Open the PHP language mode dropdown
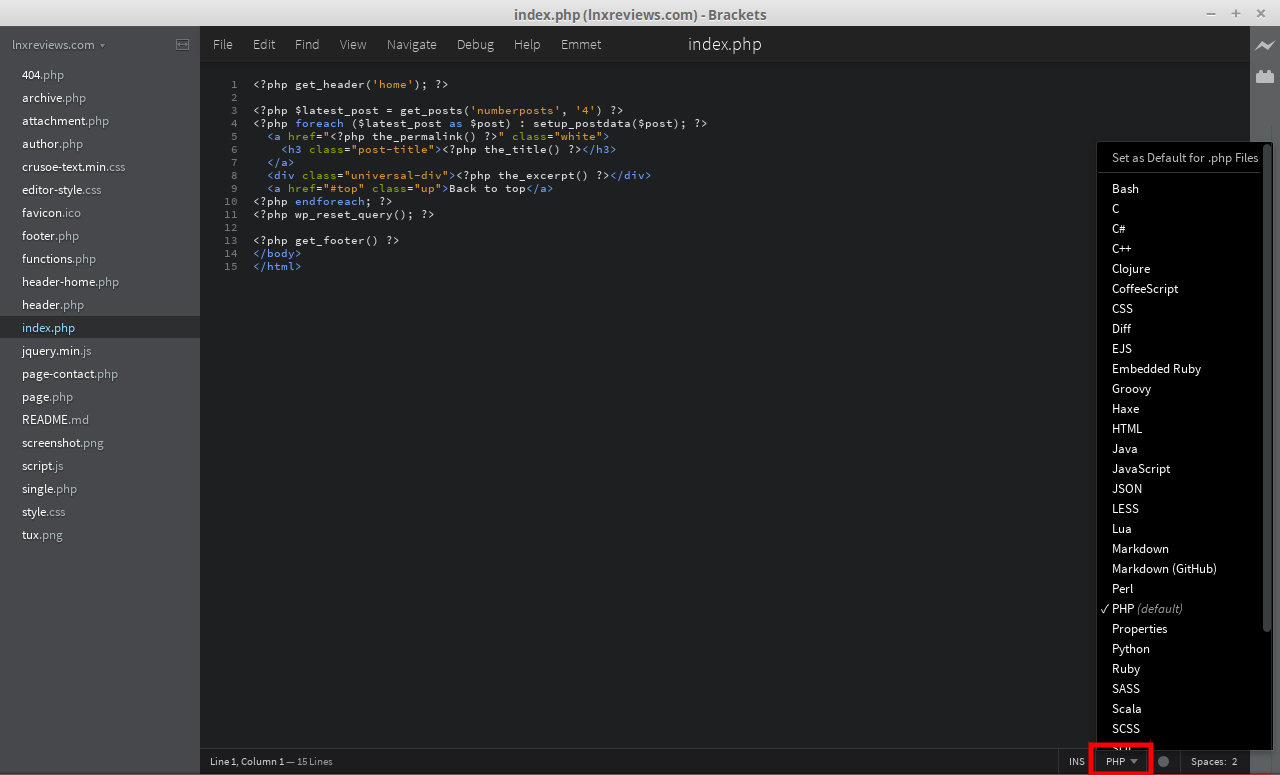The height and width of the screenshot is (775, 1280). click(x=1118, y=761)
